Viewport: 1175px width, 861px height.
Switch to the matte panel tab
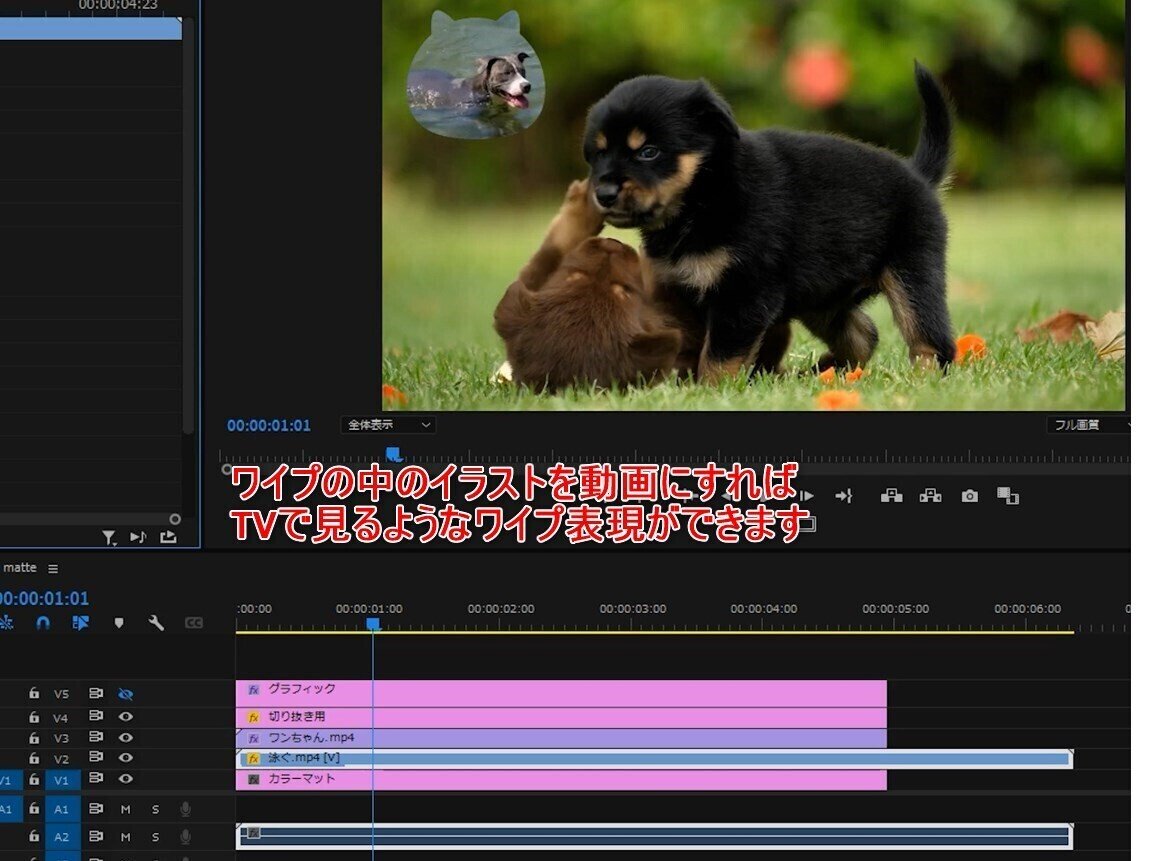18,566
